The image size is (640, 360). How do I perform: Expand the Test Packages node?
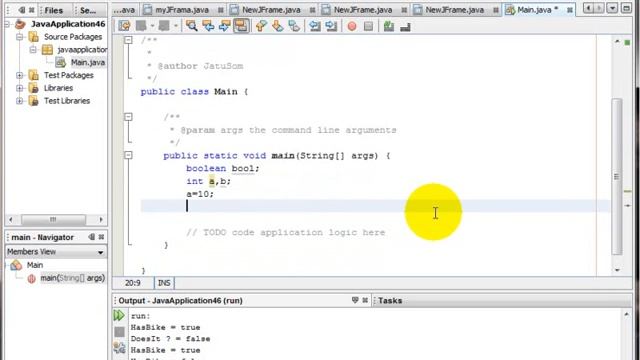(19, 75)
